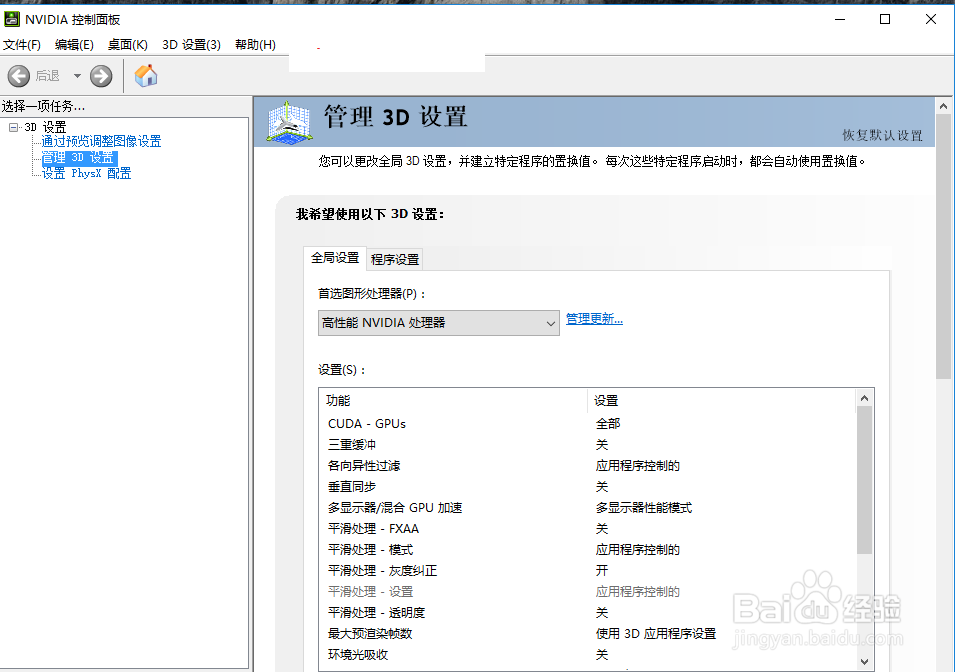Open the 文件(F) menu
Screen dimensions: 955x672
pos(23,44)
